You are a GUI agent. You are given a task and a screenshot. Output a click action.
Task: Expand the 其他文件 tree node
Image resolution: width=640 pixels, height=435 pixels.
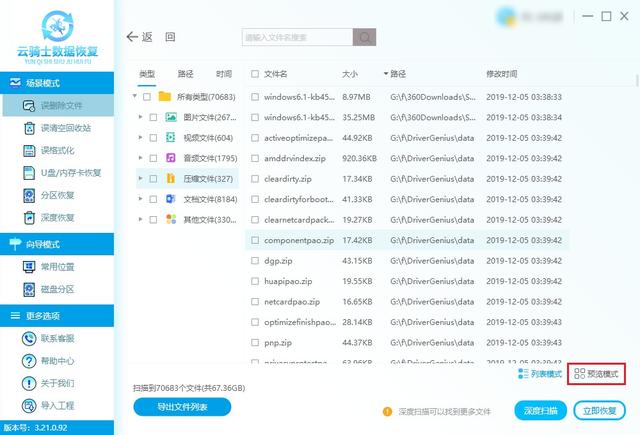[x=140, y=219]
